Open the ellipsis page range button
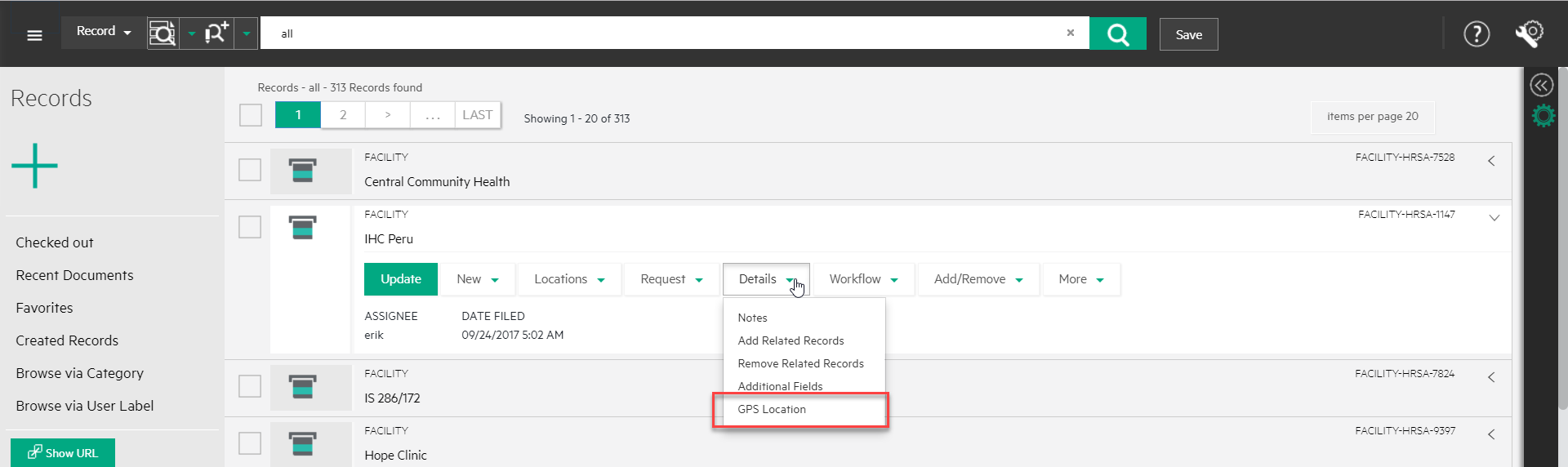The image size is (1568, 467). pos(433,115)
